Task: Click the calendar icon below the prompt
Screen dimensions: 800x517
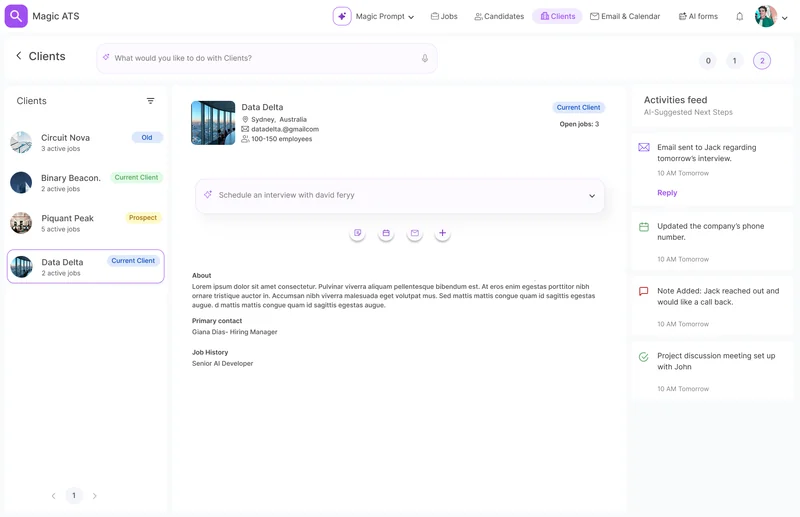Action: click(x=386, y=233)
